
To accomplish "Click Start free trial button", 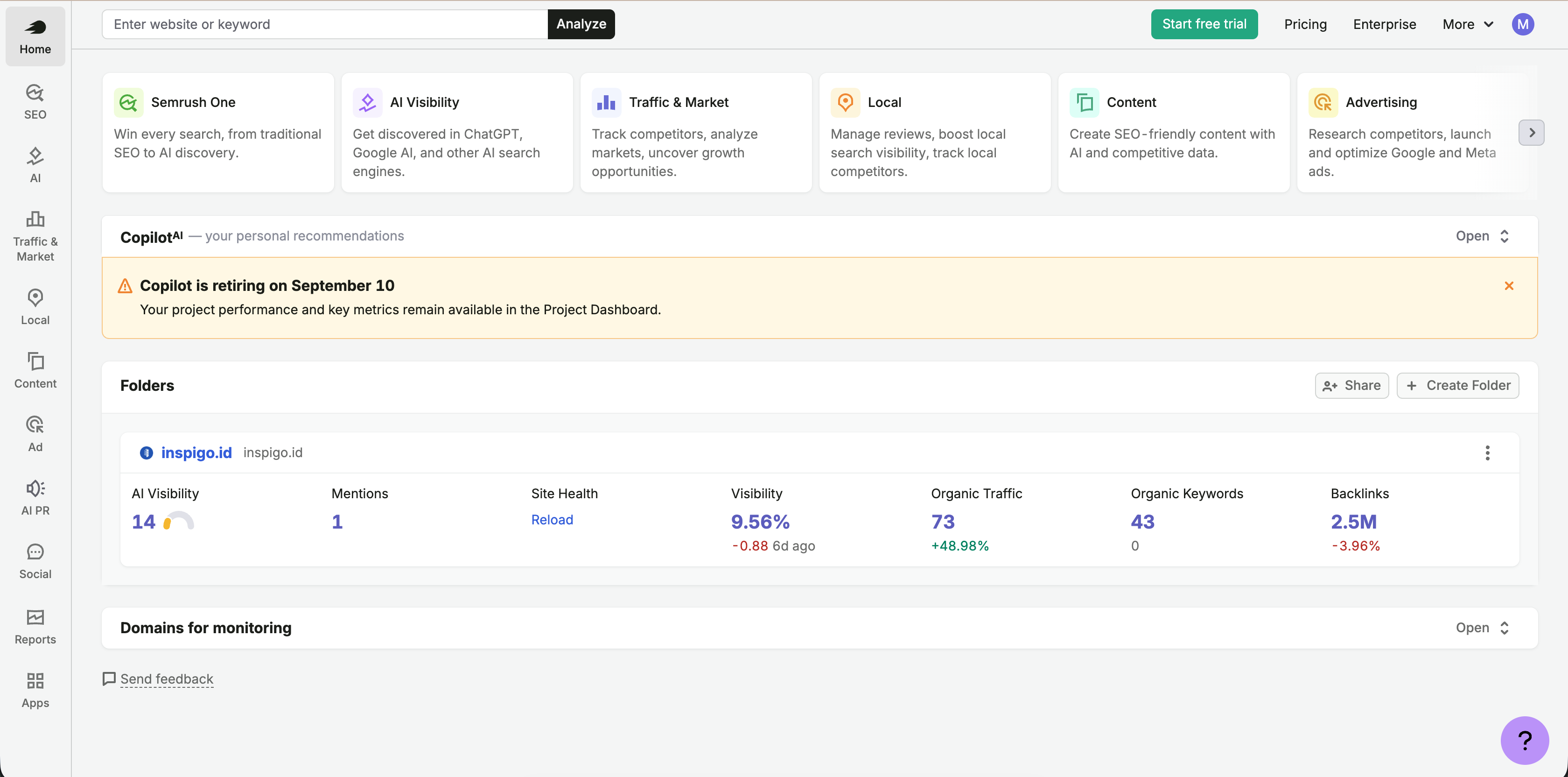I will tap(1204, 24).
